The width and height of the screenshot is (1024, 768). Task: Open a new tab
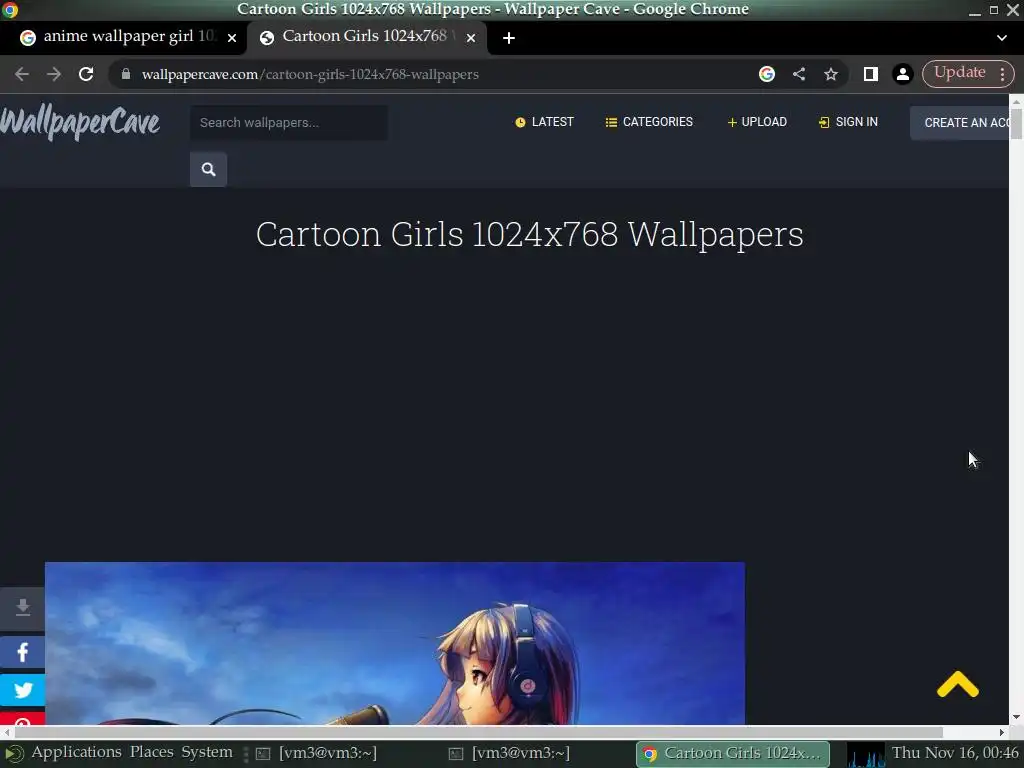tap(509, 38)
